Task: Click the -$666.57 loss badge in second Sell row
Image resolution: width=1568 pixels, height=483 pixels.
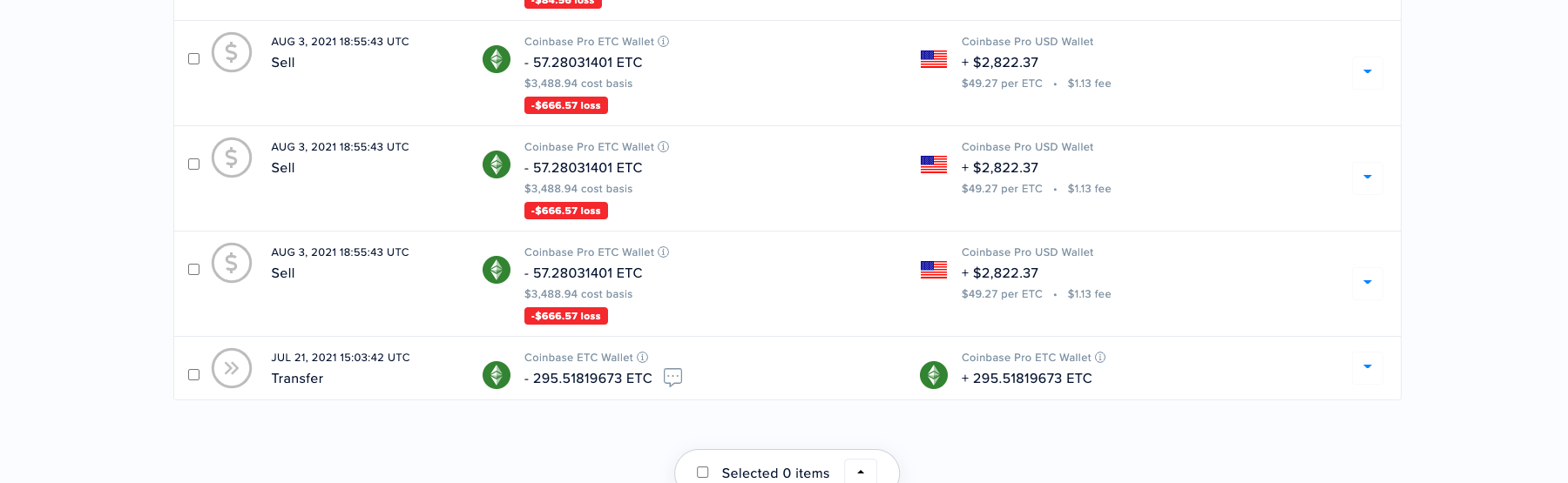Action: pyautogui.click(x=566, y=211)
